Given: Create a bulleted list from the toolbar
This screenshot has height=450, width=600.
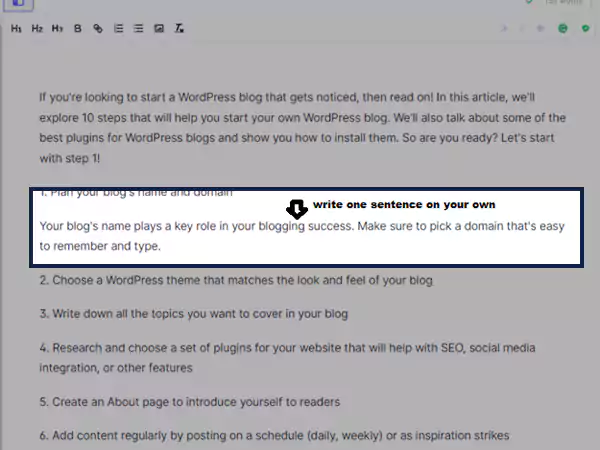Looking at the screenshot, I should [139, 28].
